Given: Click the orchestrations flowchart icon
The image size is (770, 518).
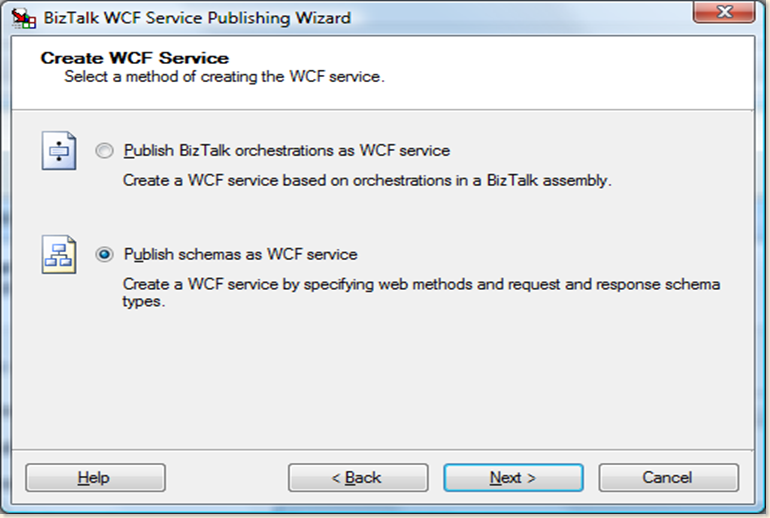Looking at the screenshot, I should 58,151.
